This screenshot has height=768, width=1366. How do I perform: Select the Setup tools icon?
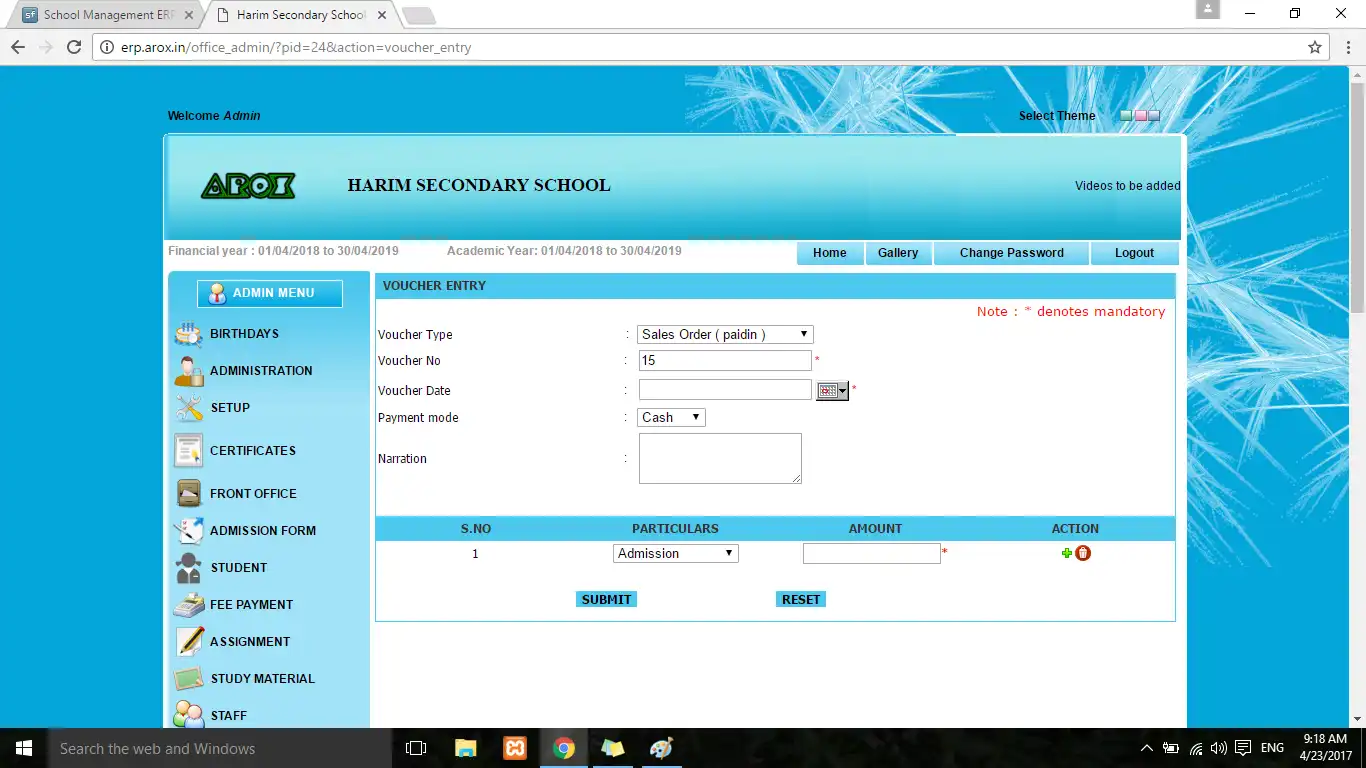187,407
